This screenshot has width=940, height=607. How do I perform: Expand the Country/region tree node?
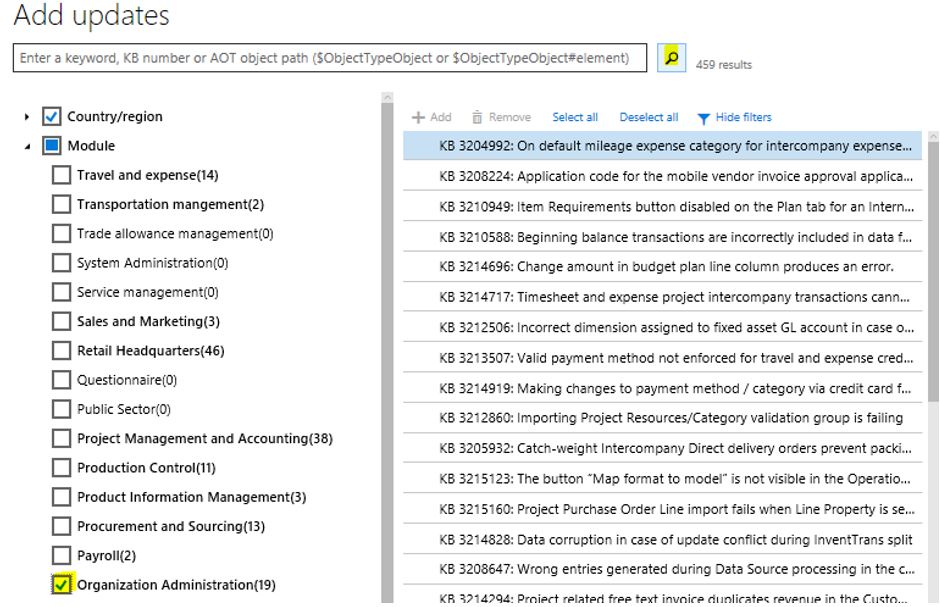(x=27, y=117)
